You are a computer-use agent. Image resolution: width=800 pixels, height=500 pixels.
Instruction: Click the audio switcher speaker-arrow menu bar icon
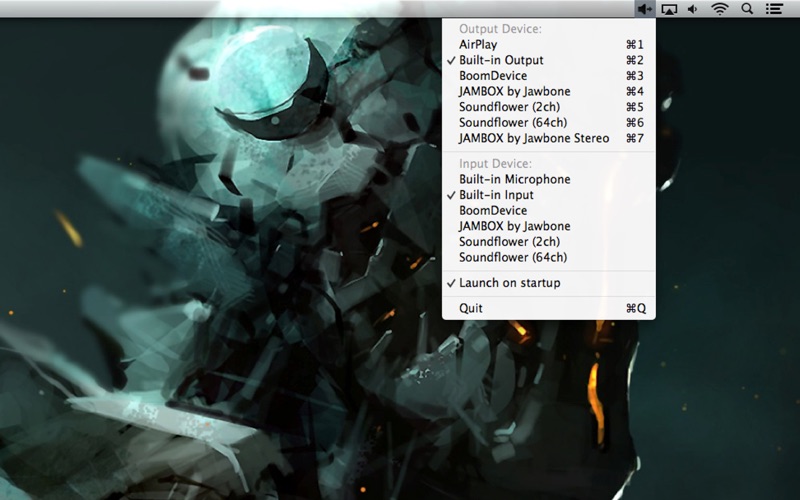(645, 9)
